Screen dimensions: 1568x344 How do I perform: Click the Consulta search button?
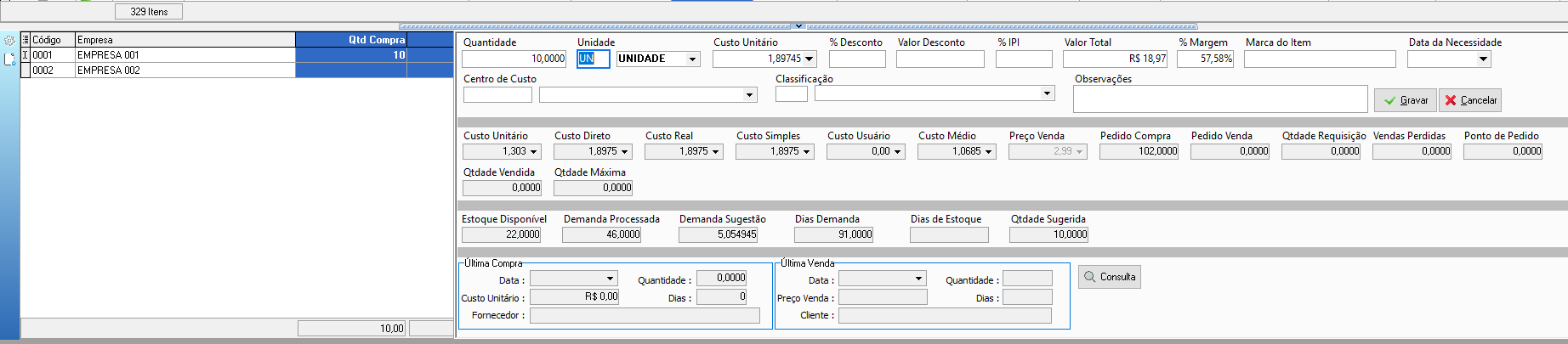point(1110,277)
